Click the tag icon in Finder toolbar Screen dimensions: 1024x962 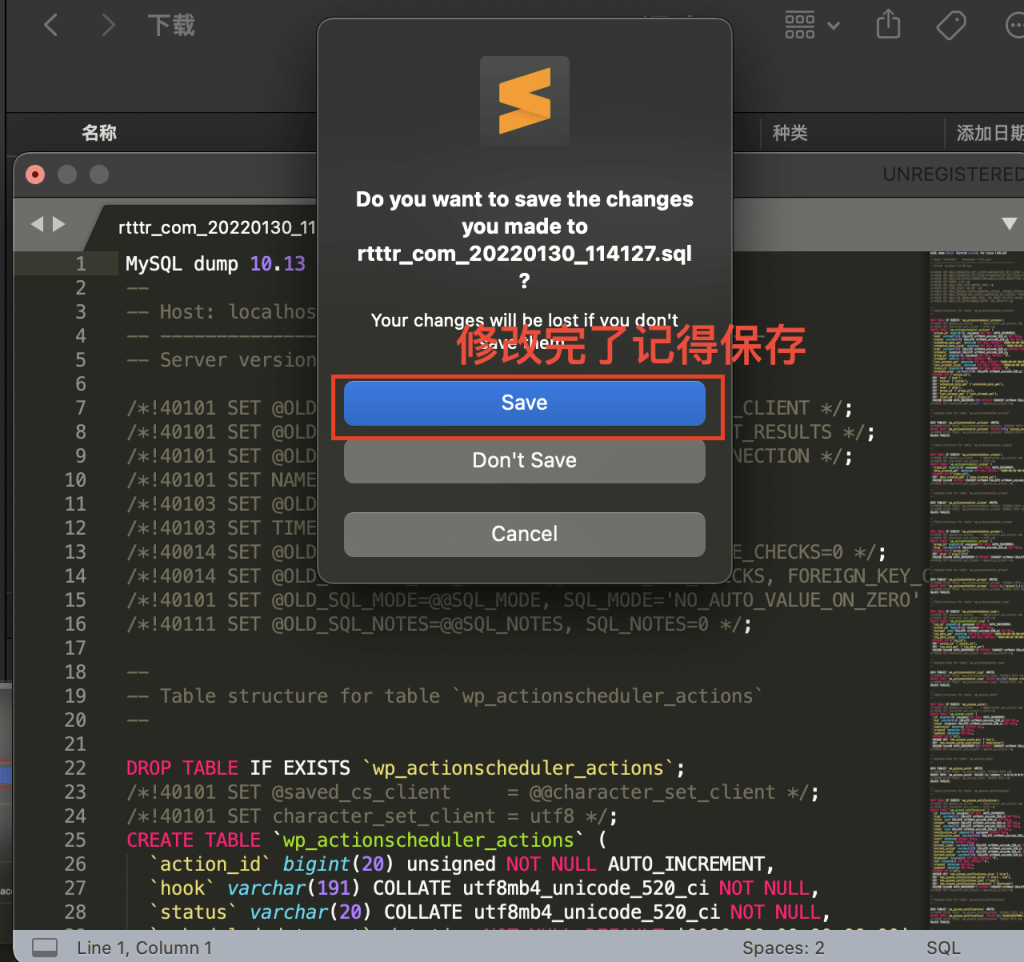pyautogui.click(x=951, y=25)
